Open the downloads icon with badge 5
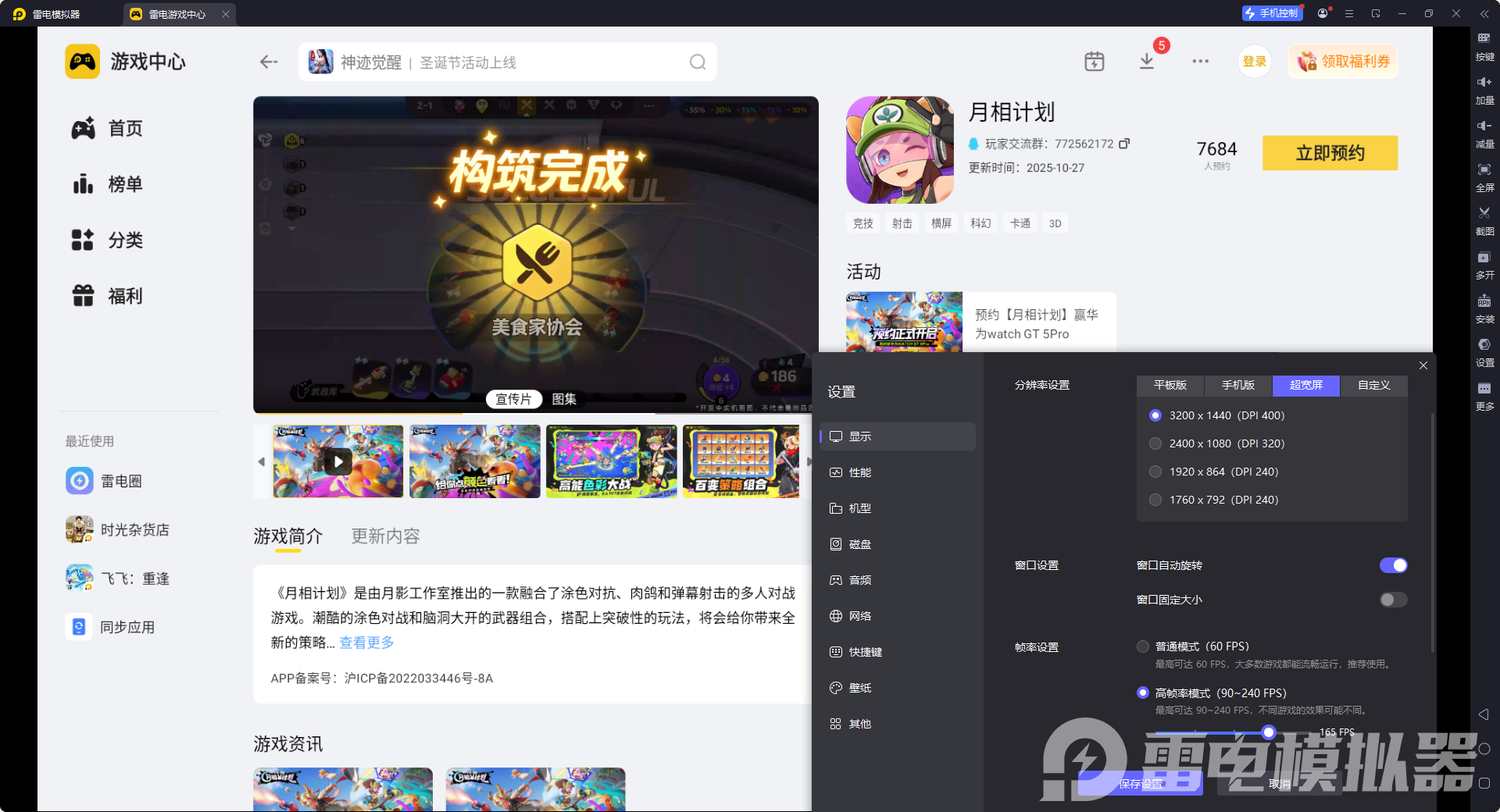The image size is (1500, 812). (1147, 61)
